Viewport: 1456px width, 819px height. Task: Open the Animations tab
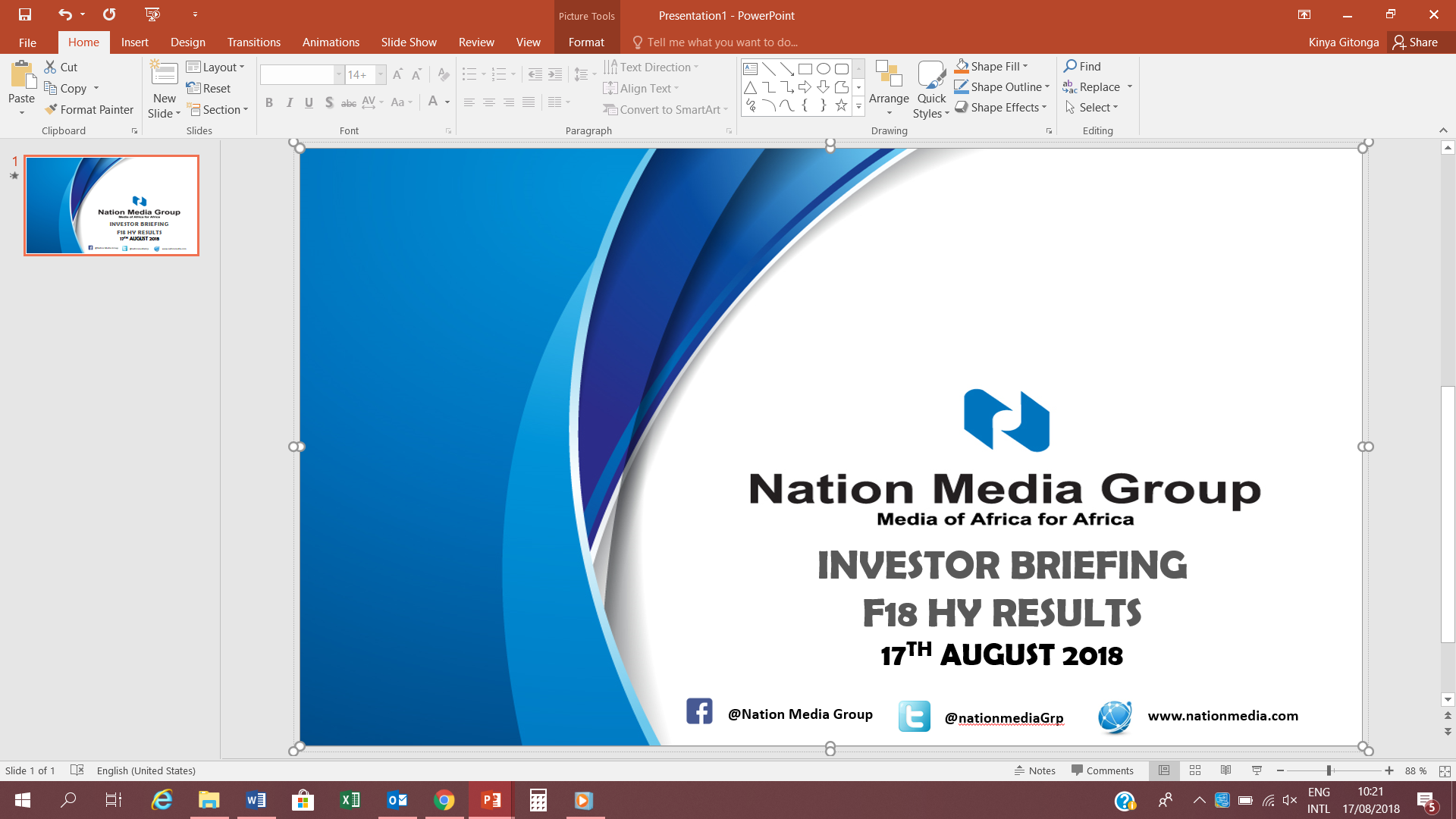click(331, 42)
